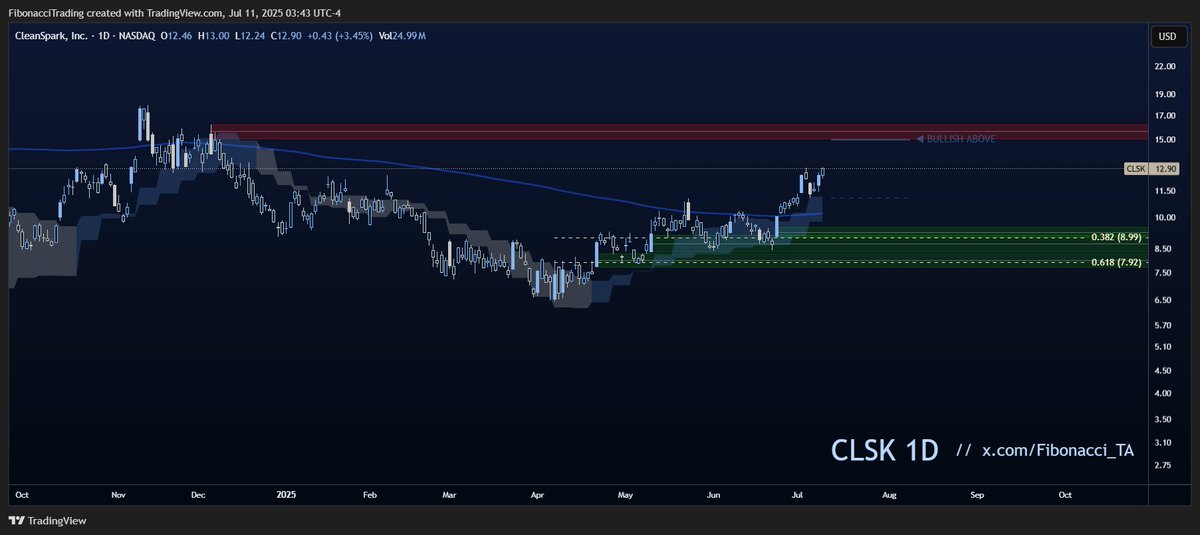1200x535 pixels.
Task: Click the Aug label on time axis
Action: click(889, 495)
